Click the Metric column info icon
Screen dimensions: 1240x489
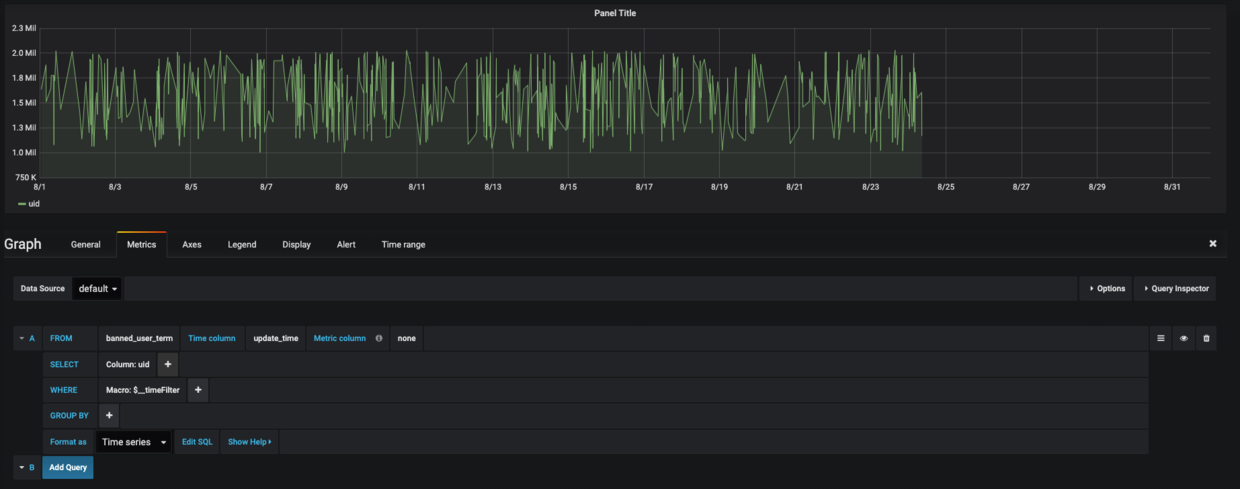click(379, 338)
